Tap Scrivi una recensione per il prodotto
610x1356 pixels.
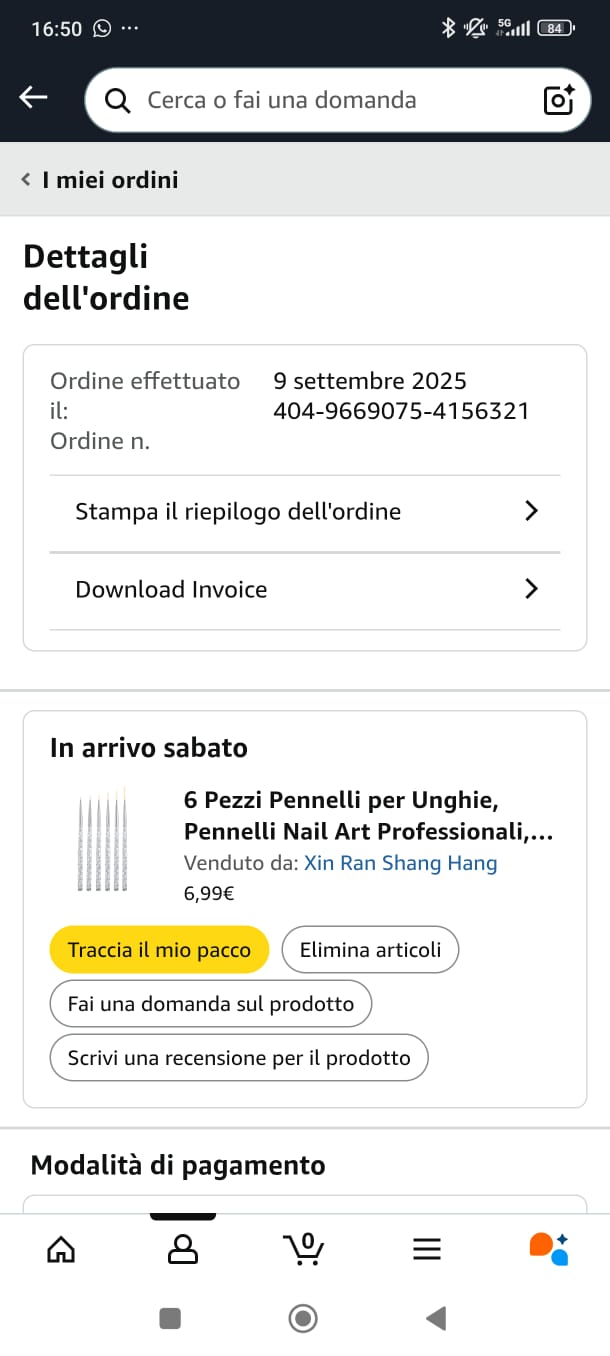[x=239, y=1057]
